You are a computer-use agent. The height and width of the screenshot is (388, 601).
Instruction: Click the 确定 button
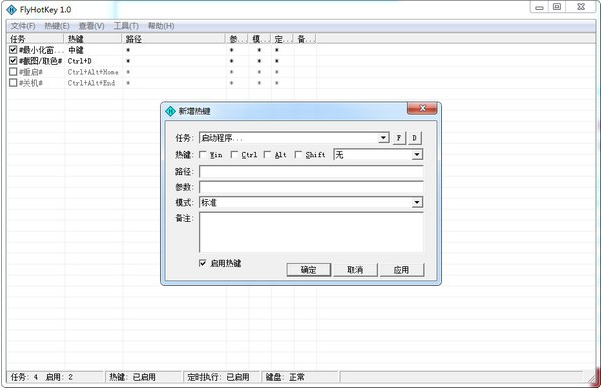pyautogui.click(x=309, y=270)
